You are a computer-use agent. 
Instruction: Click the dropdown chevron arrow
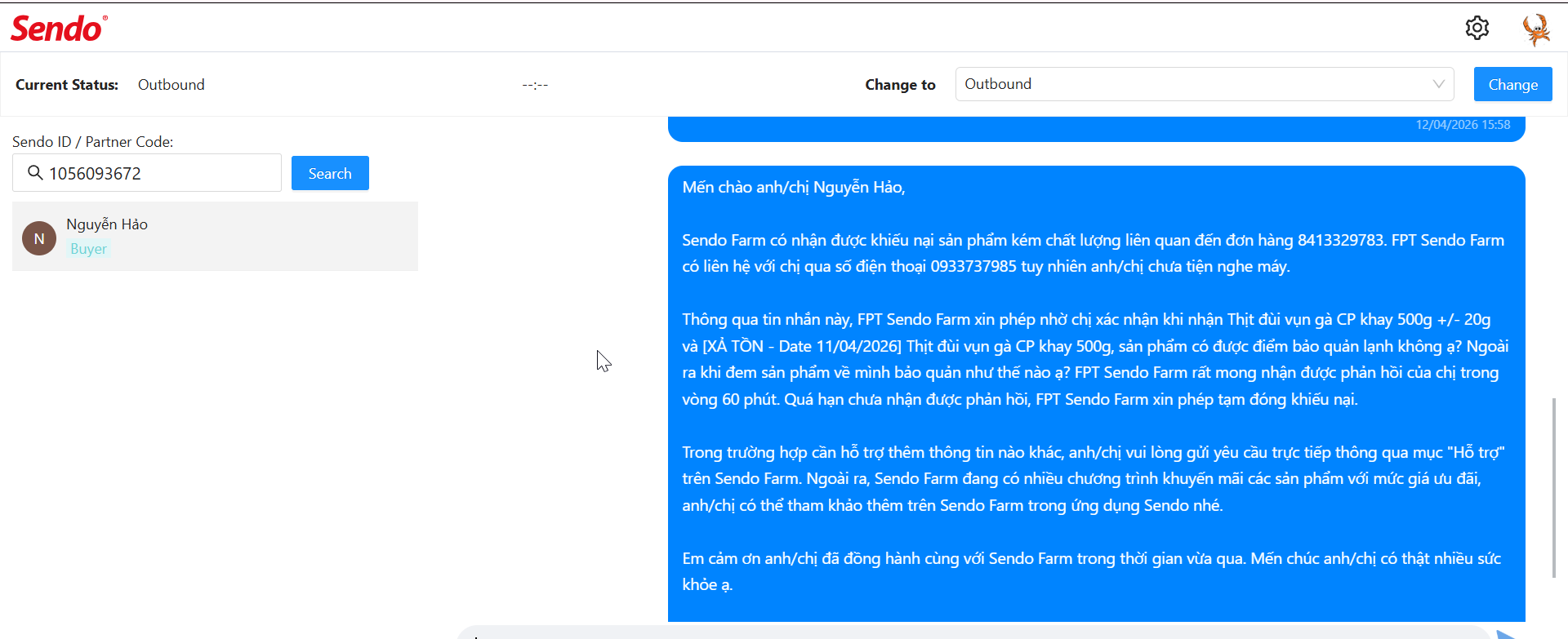click(1438, 84)
